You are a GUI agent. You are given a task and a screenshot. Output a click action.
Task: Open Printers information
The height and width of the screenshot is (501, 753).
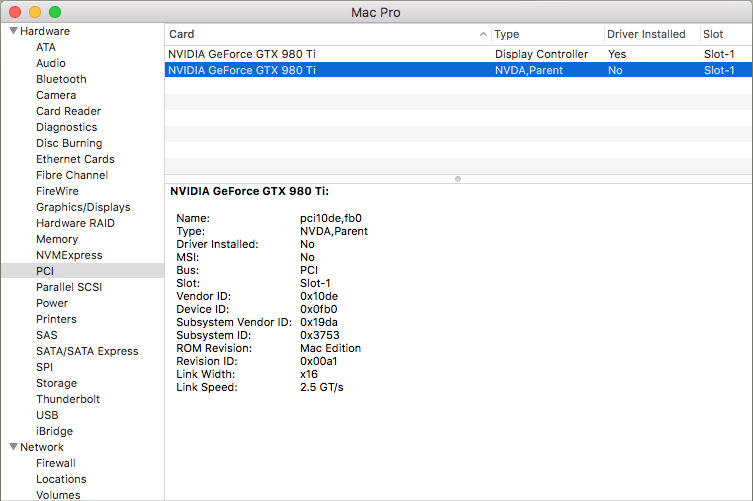click(56, 319)
